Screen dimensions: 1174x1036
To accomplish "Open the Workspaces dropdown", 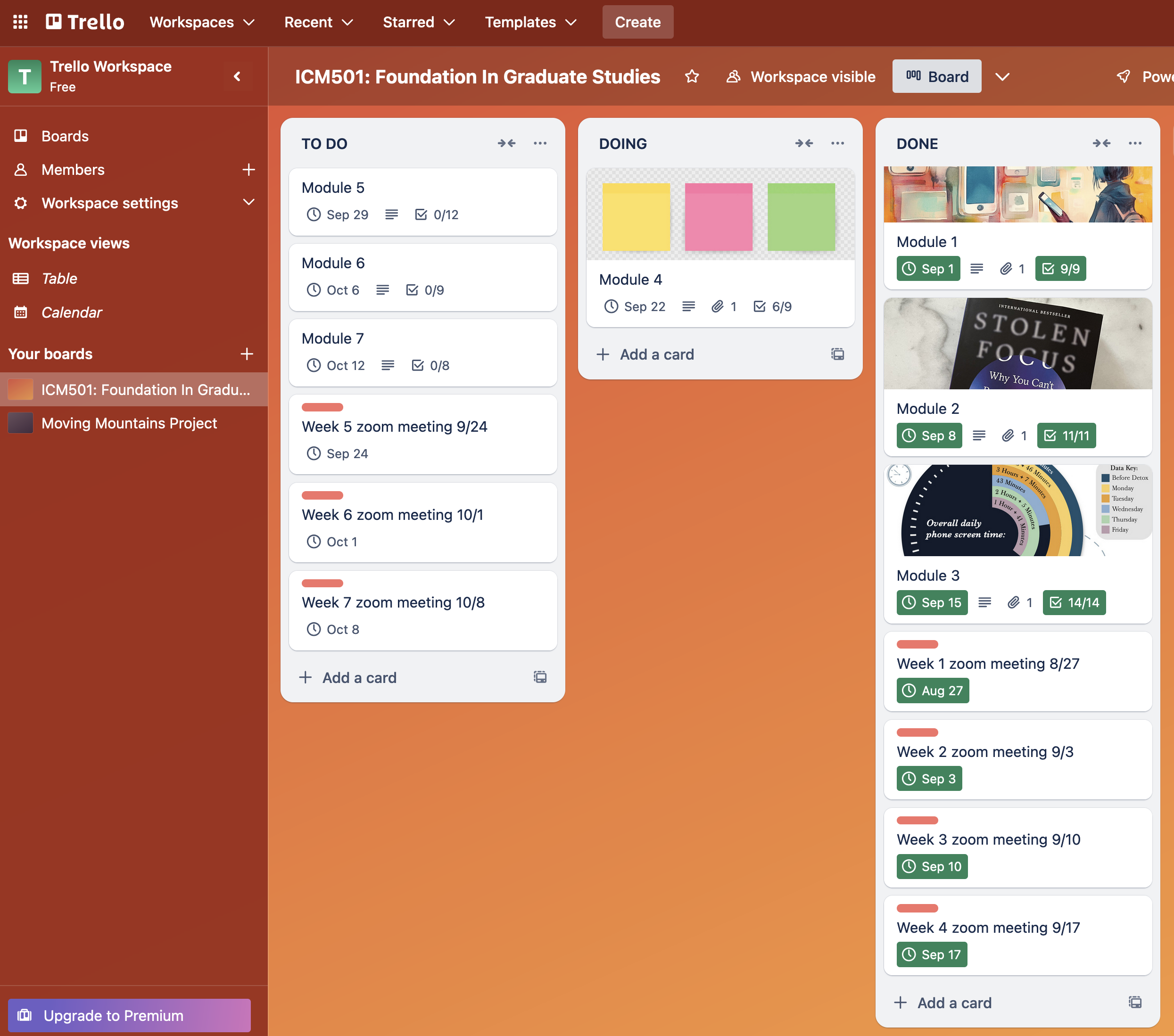I will [x=202, y=22].
